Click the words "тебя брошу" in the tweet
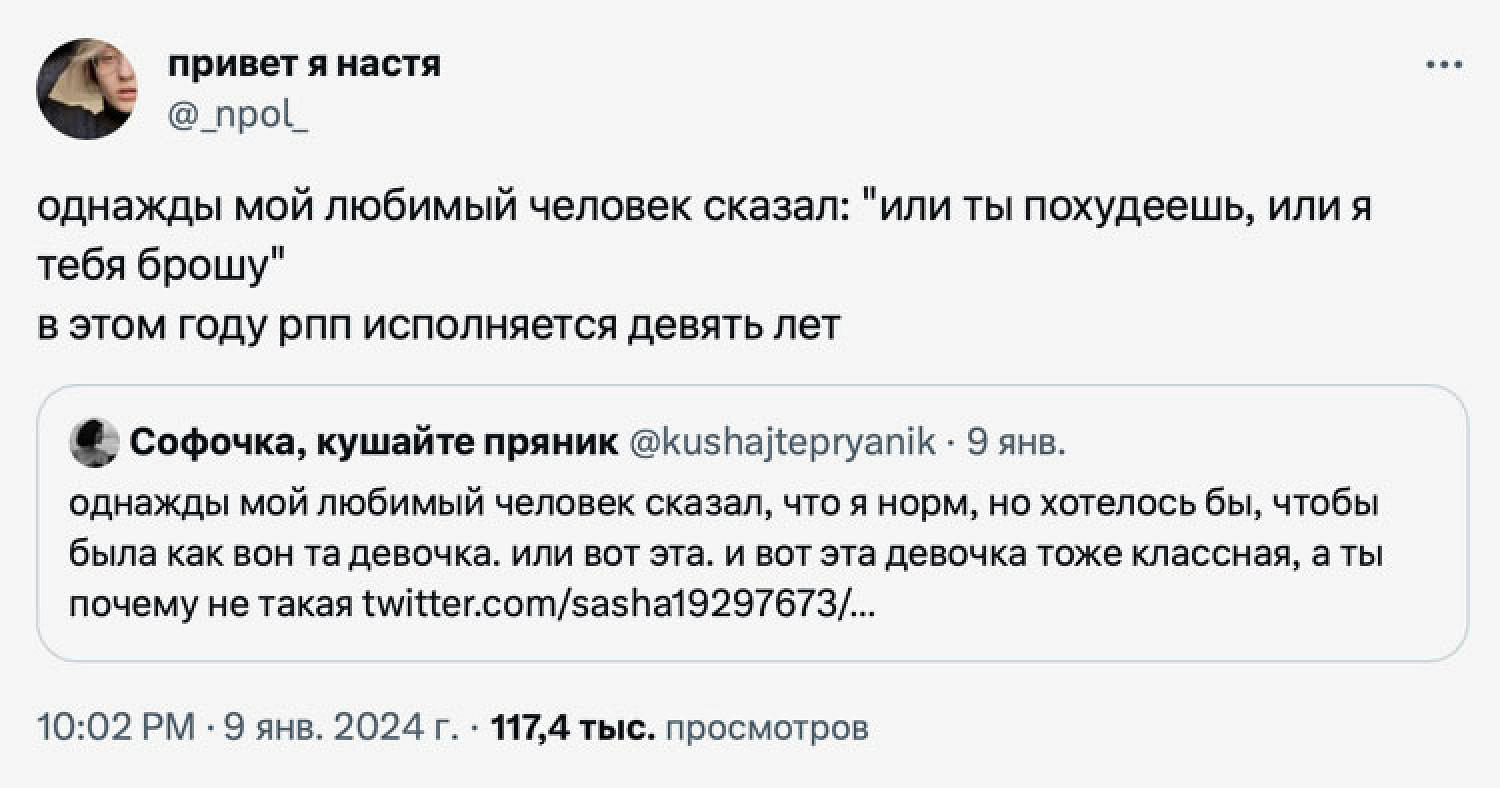This screenshot has height=788, width=1500. (x=160, y=267)
